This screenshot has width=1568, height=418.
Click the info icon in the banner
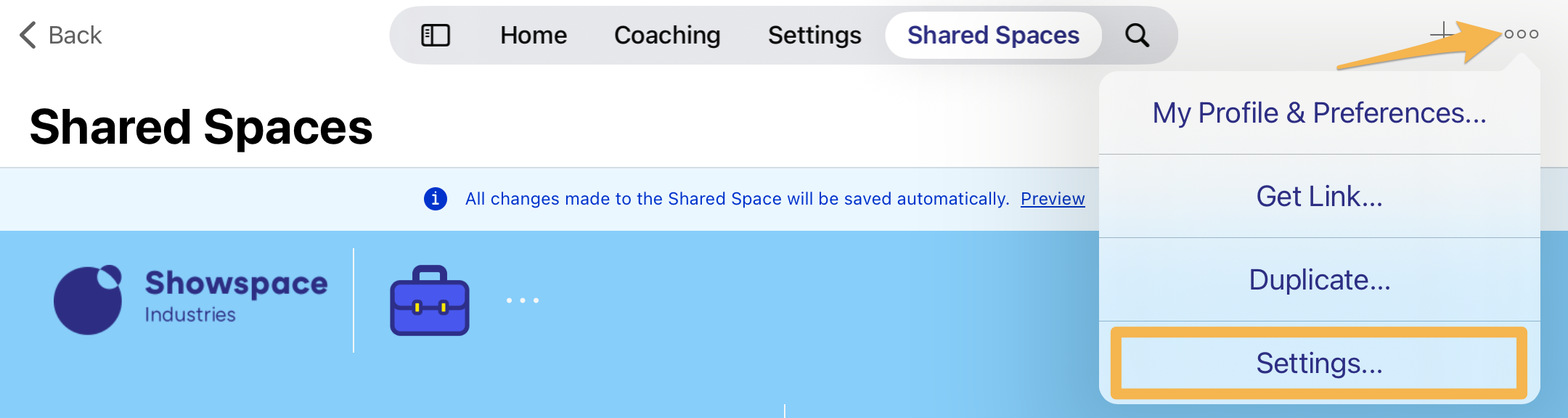coord(436,198)
